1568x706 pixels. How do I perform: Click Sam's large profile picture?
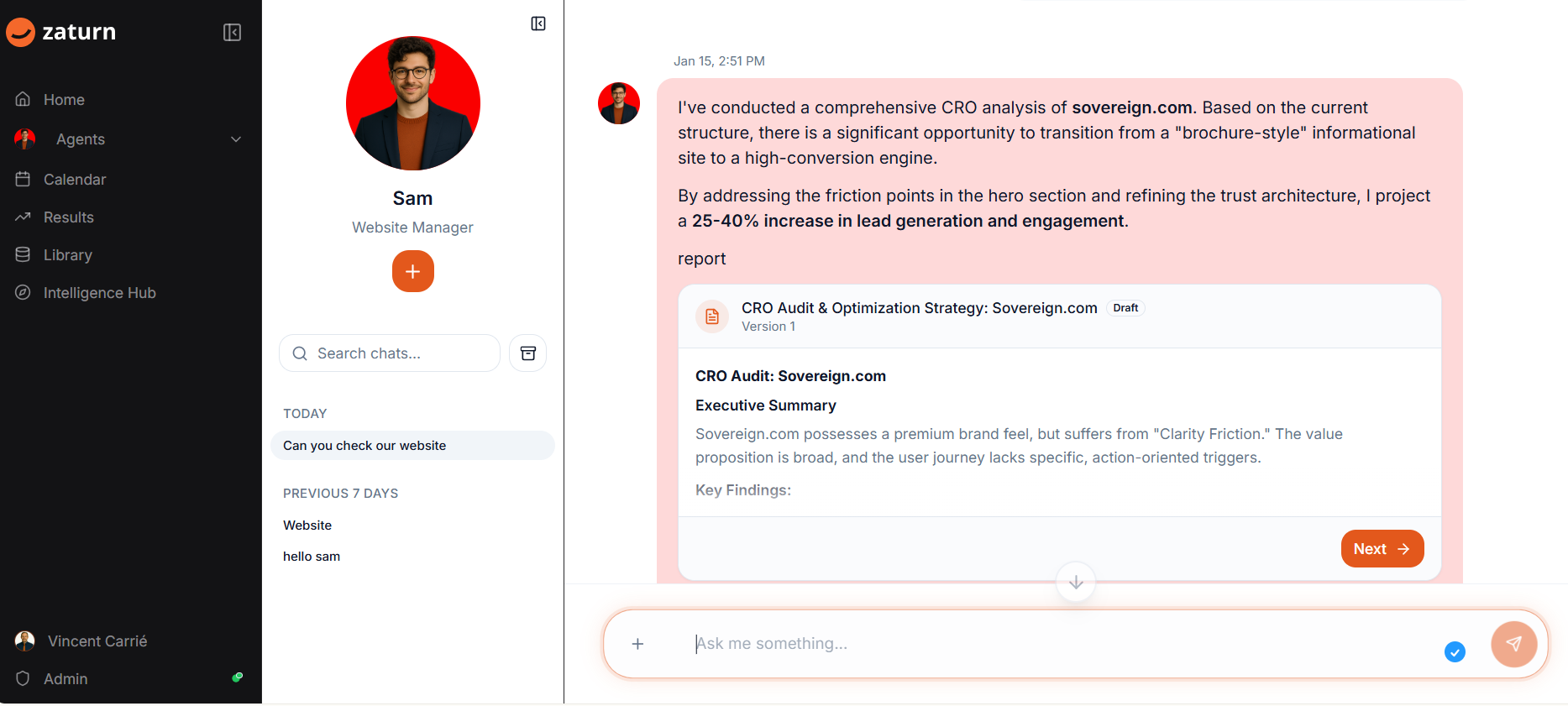point(412,103)
